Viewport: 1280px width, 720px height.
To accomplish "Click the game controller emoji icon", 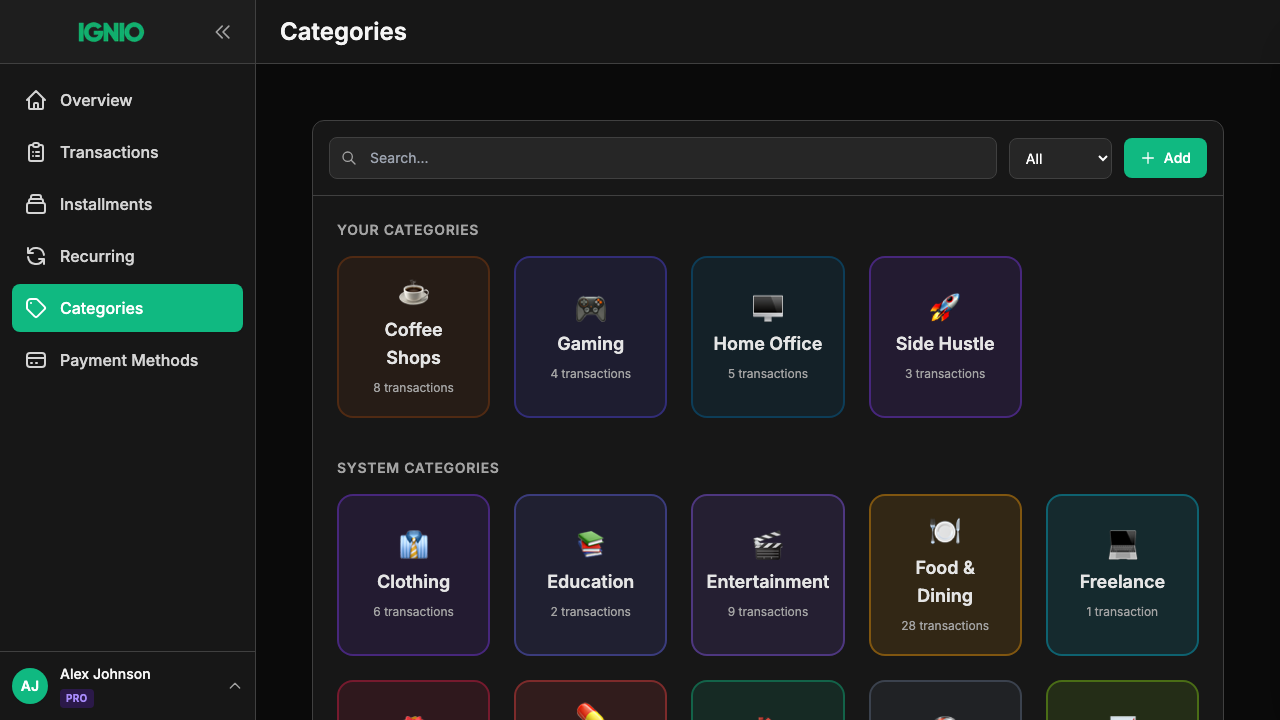I will [590, 307].
